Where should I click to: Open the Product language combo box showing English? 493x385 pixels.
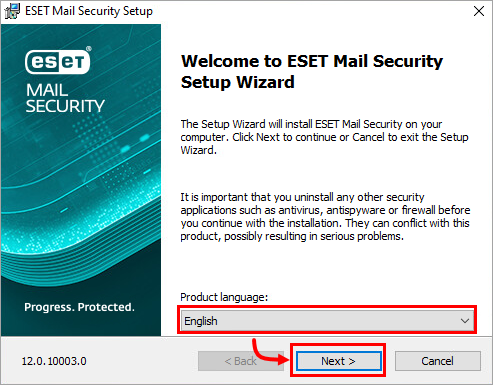click(328, 321)
